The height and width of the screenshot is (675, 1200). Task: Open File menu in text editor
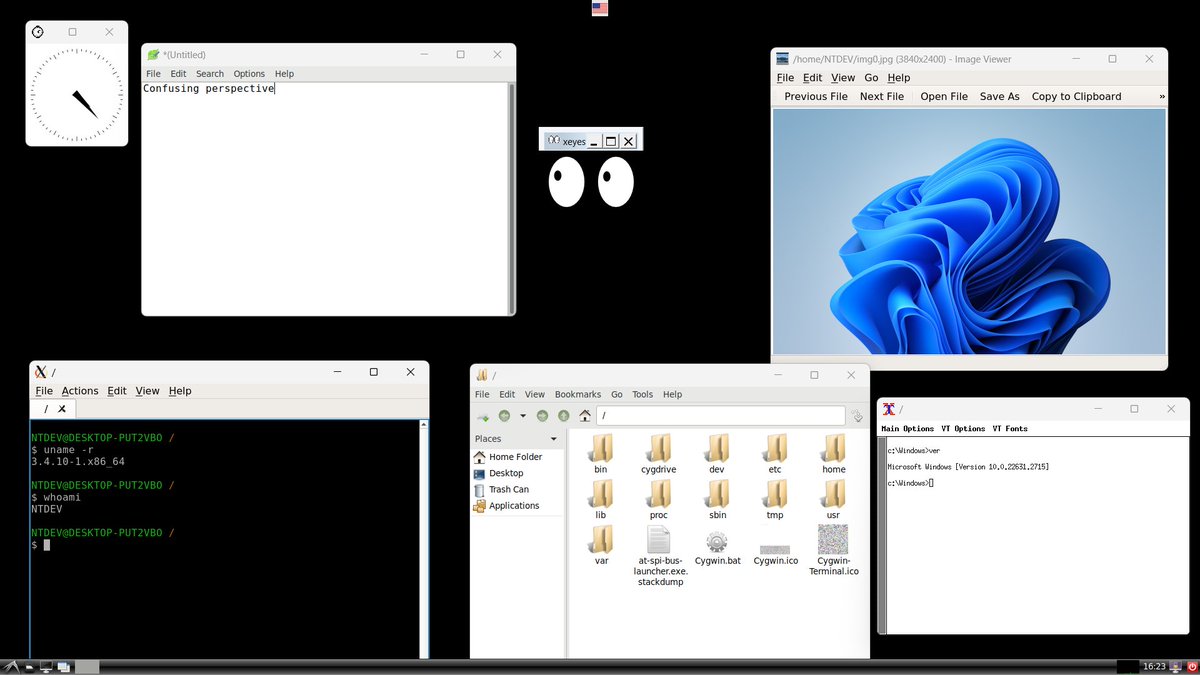153,74
